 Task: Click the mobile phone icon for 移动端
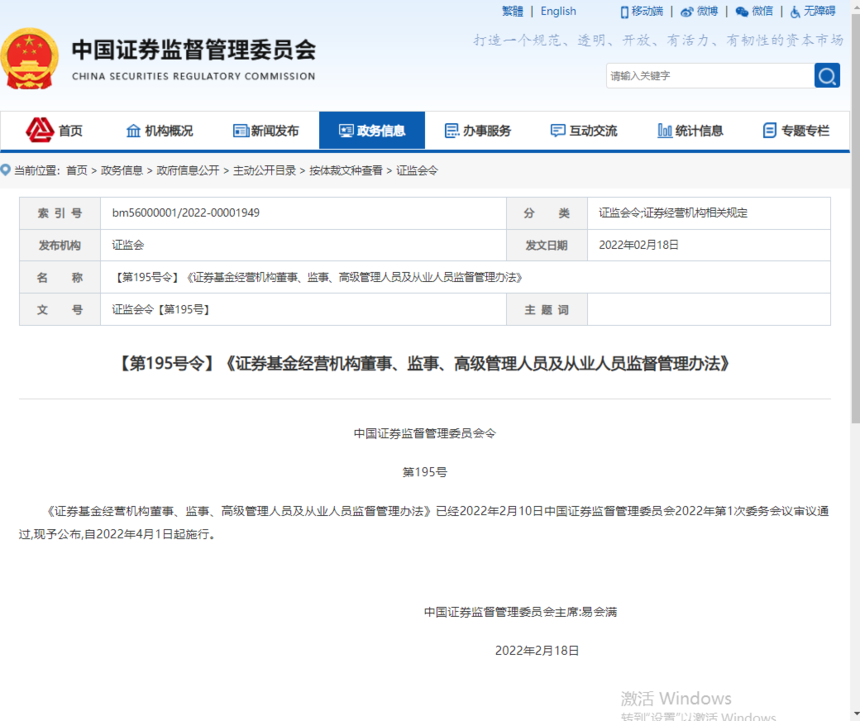624,12
